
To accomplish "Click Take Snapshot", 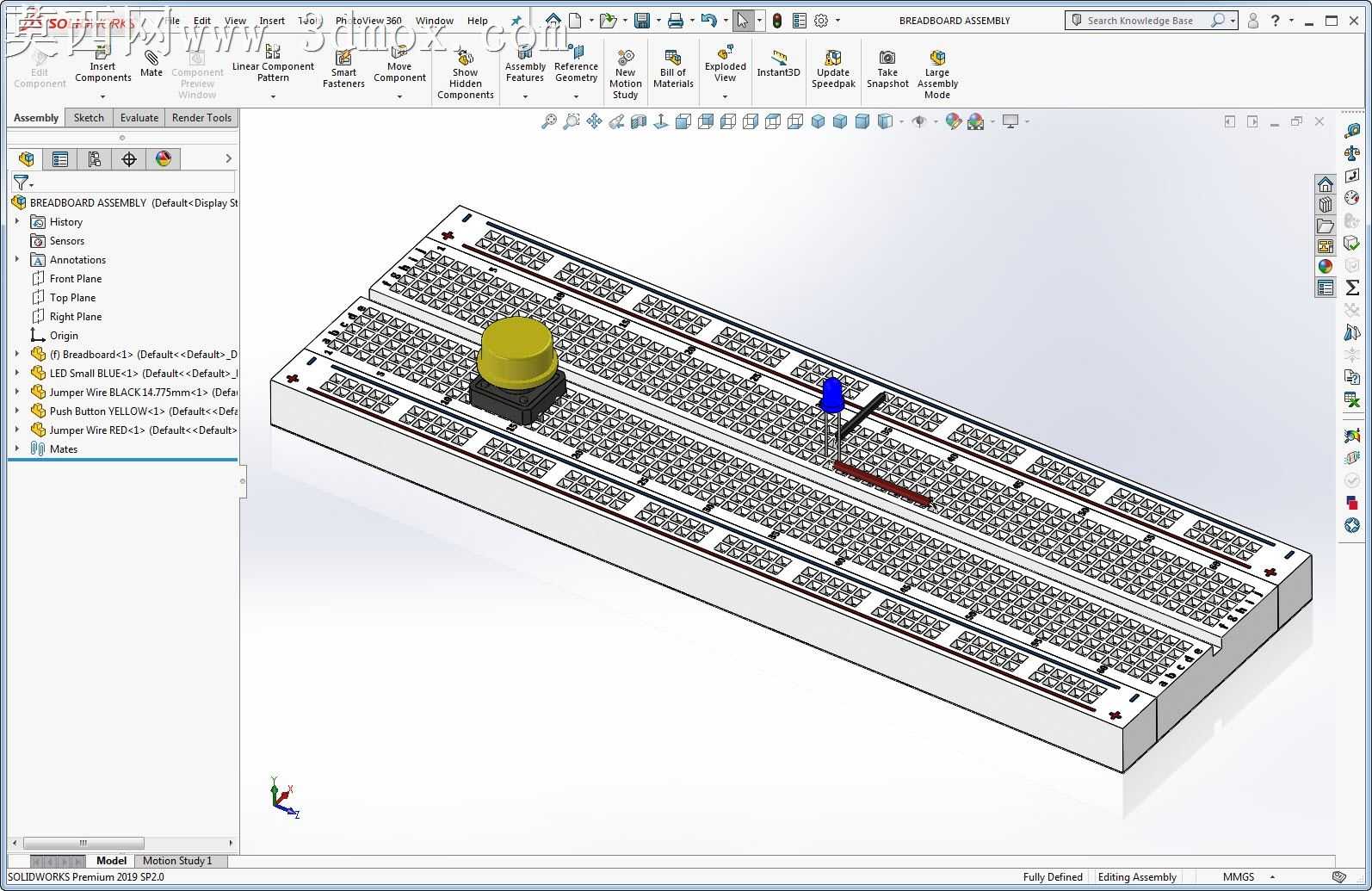I will (x=887, y=68).
